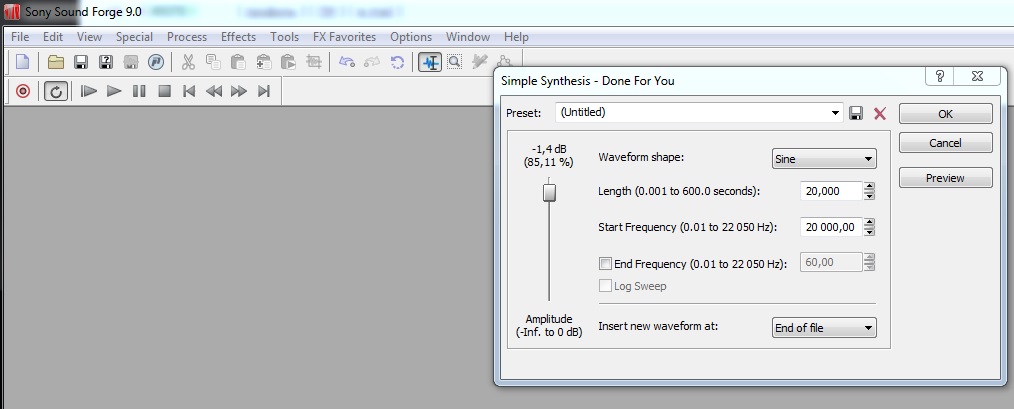The height and width of the screenshot is (409, 1014).
Task: Undo the last action with Undo icon
Action: [347, 62]
